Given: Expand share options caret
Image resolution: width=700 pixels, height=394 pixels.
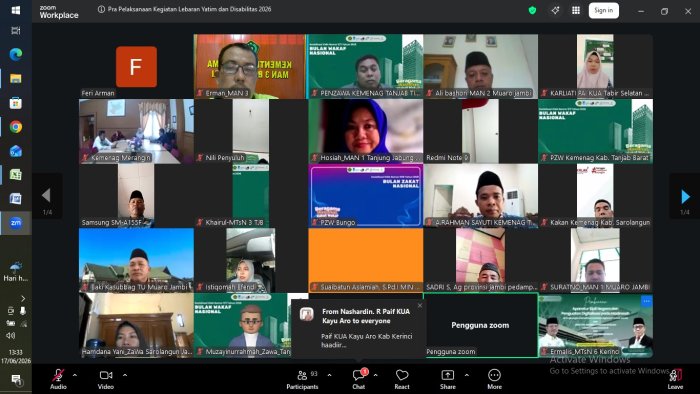Looking at the screenshot, I should click(x=467, y=375).
